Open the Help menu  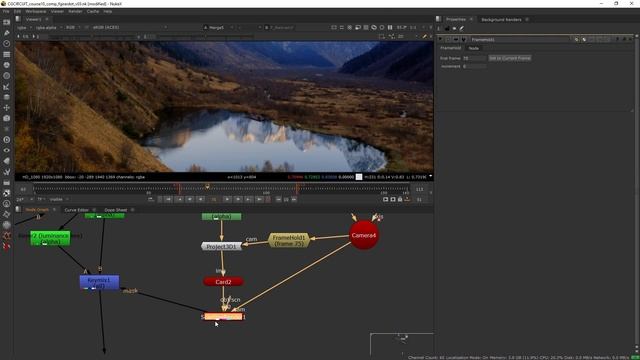(107, 11)
